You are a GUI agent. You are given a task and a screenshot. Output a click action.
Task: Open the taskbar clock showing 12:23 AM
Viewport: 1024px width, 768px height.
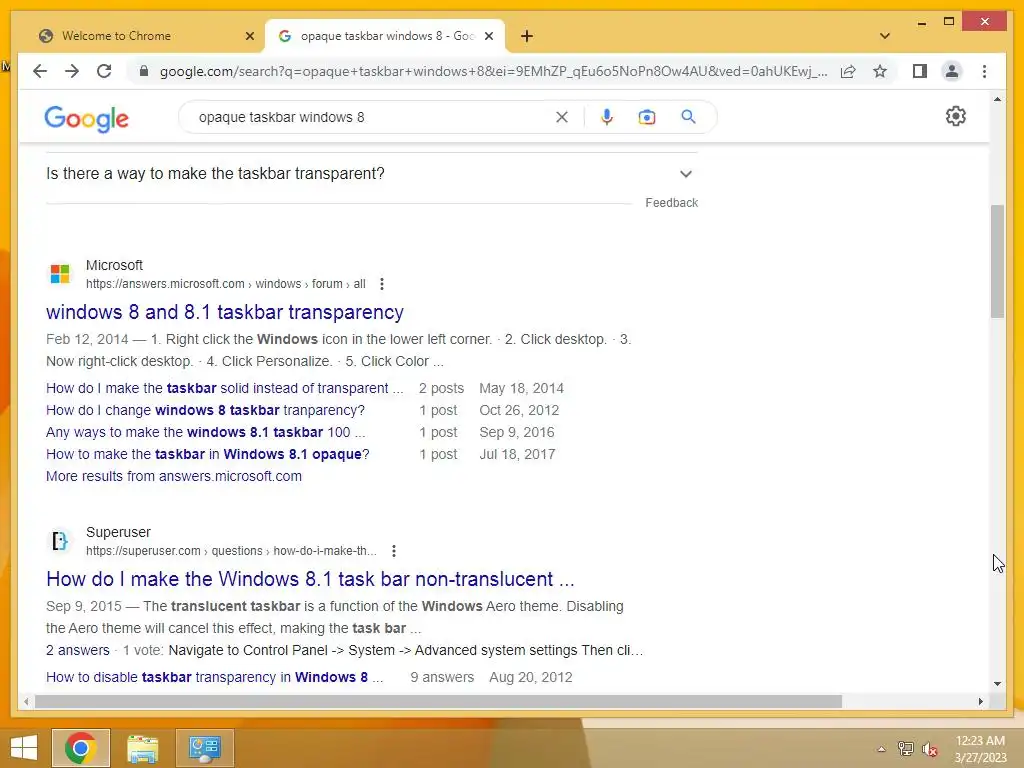(980, 749)
